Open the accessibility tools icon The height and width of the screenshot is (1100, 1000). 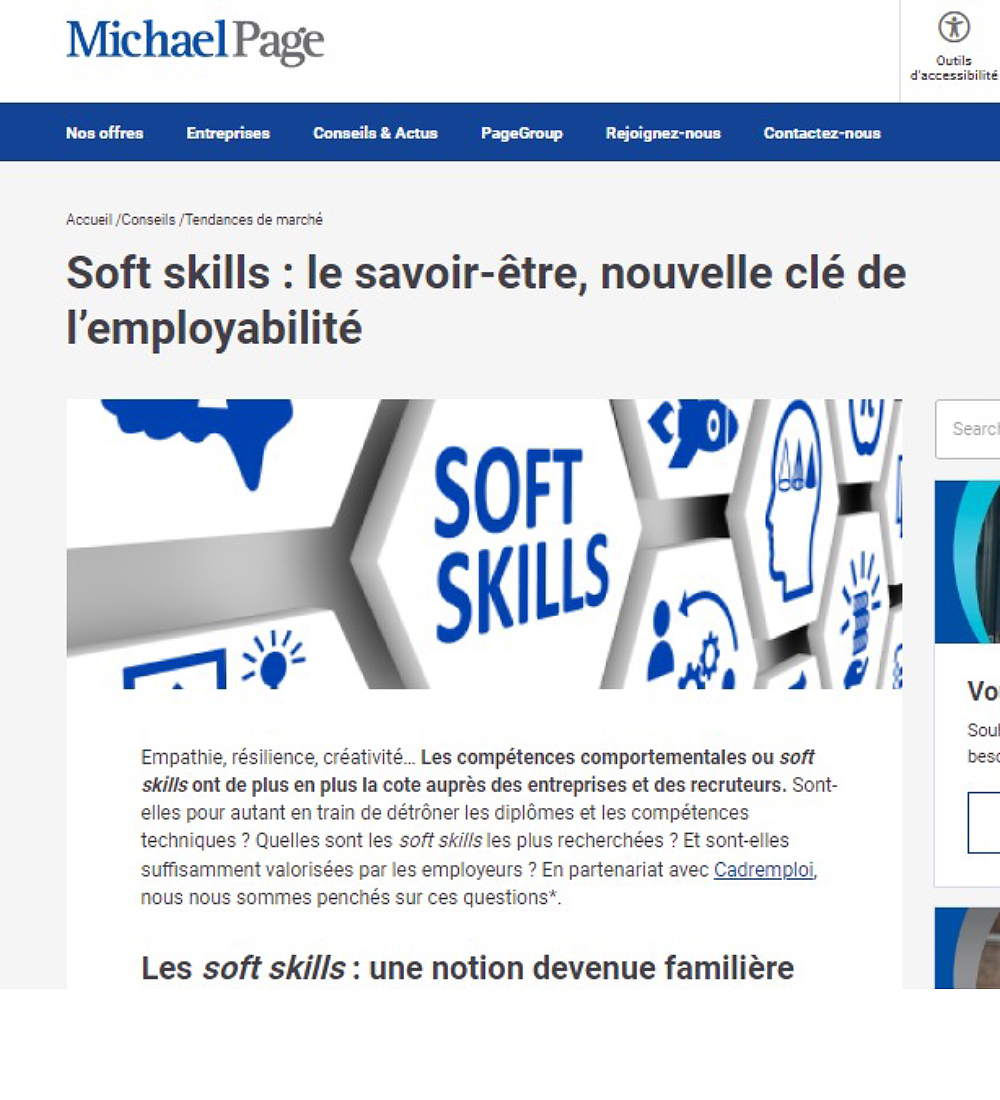pyautogui.click(x=954, y=27)
